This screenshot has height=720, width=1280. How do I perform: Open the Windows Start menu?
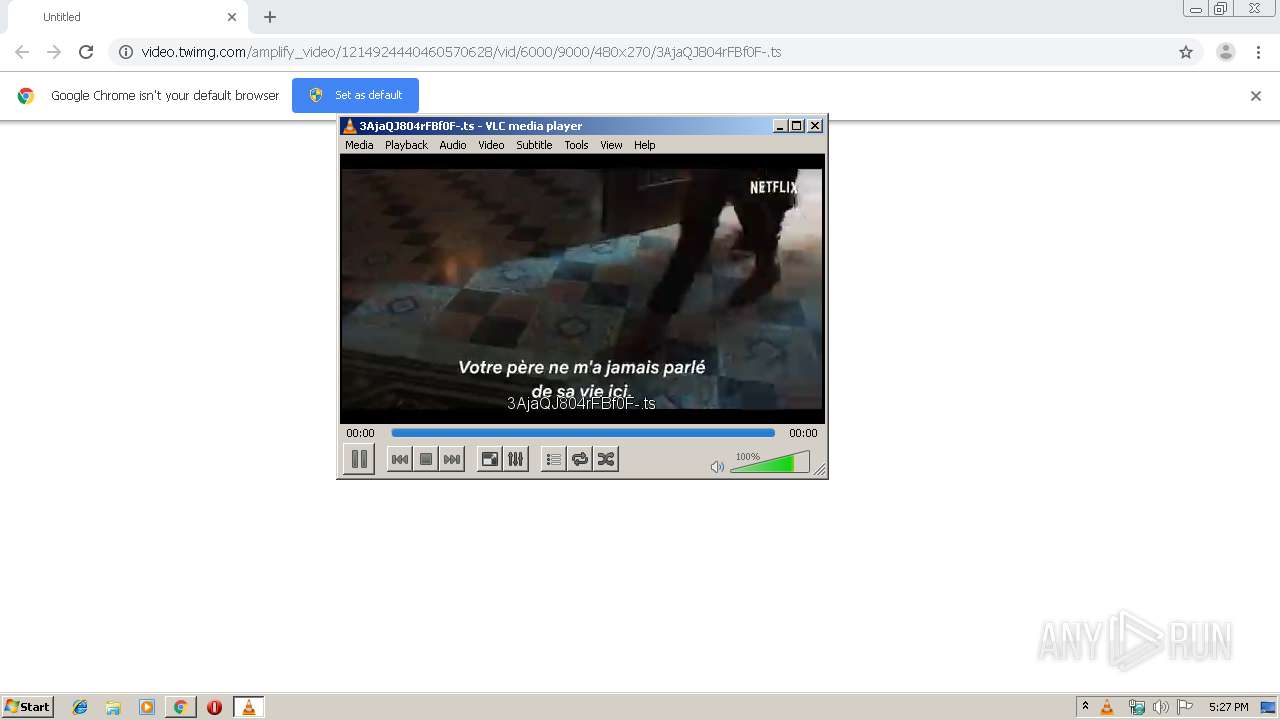click(27, 706)
